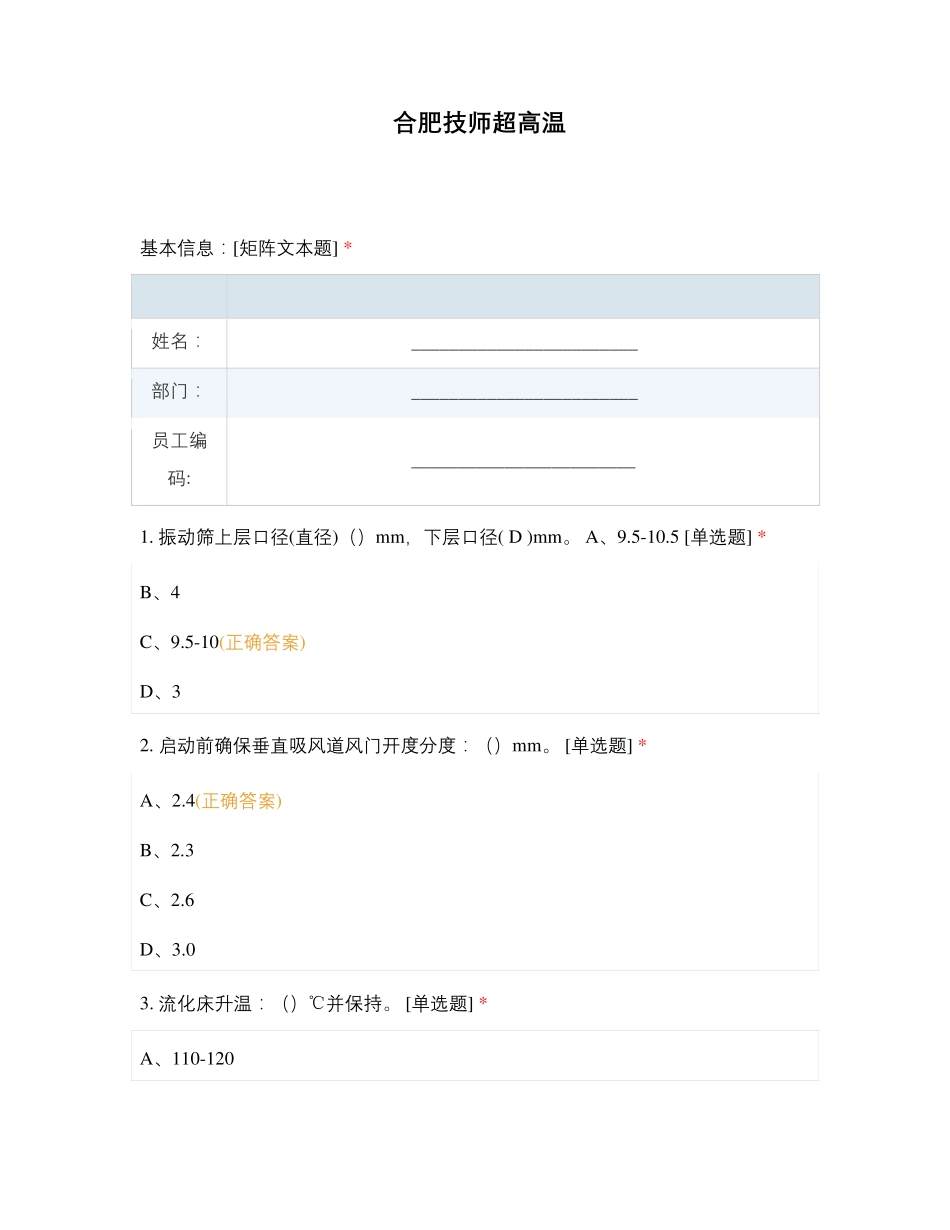Click the title 合肥技师超高温
The image size is (950, 1230).
tap(479, 123)
